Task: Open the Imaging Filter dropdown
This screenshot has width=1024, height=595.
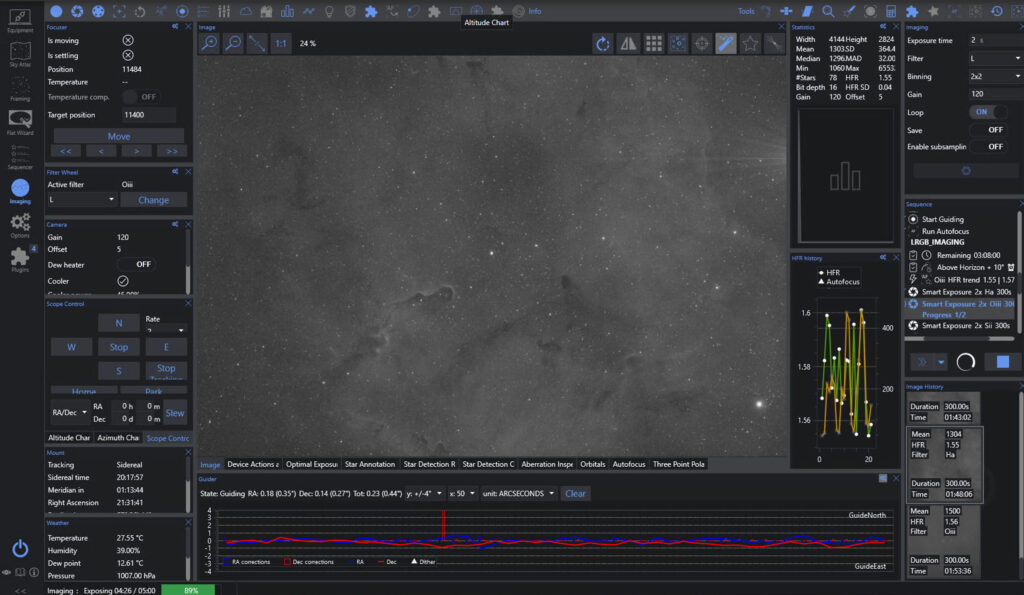Action: click(x=995, y=58)
